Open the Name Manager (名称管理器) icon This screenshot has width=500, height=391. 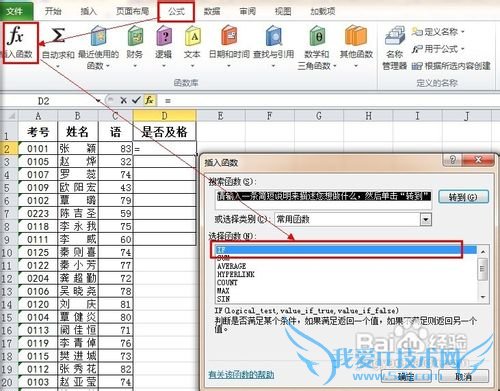click(395, 36)
